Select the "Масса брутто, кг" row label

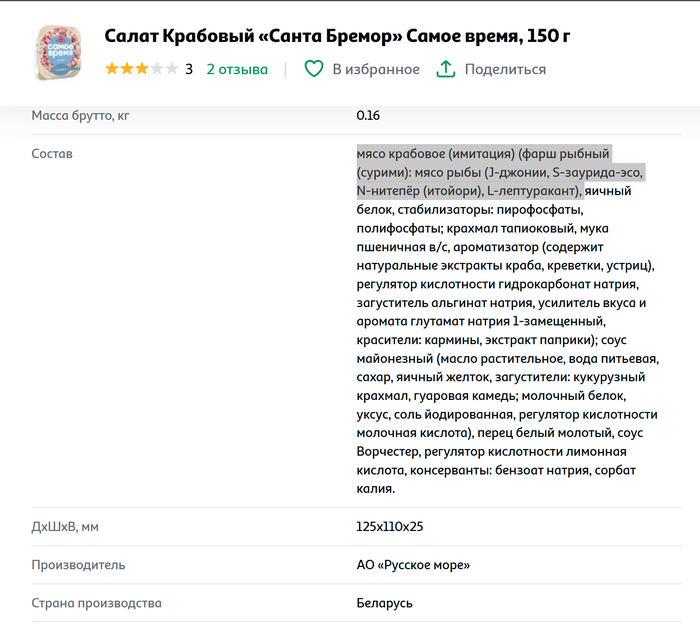click(81, 116)
